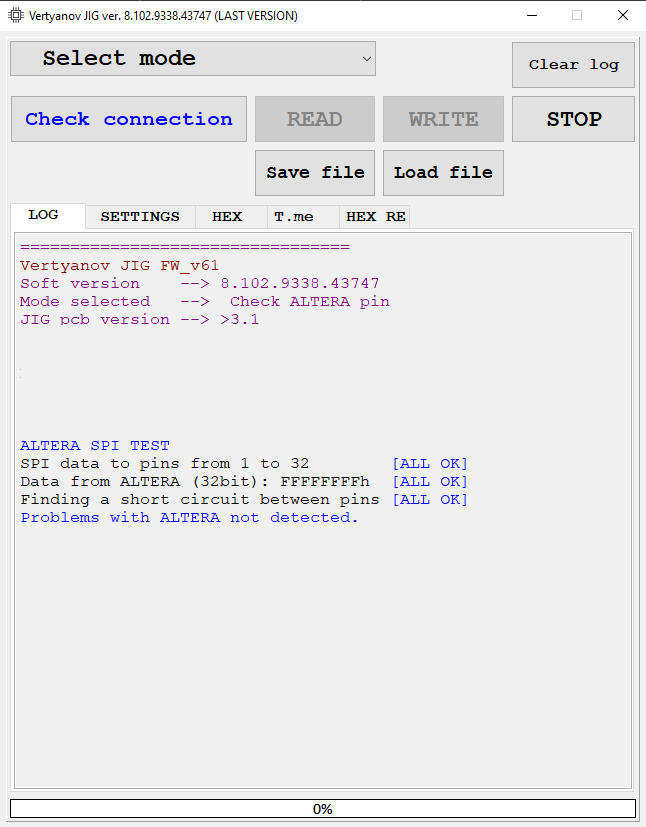Screen dimensions: 646x827
Task: Click the 'ALTERA SPI TEST' heading
Action: (x=95, y=445)
